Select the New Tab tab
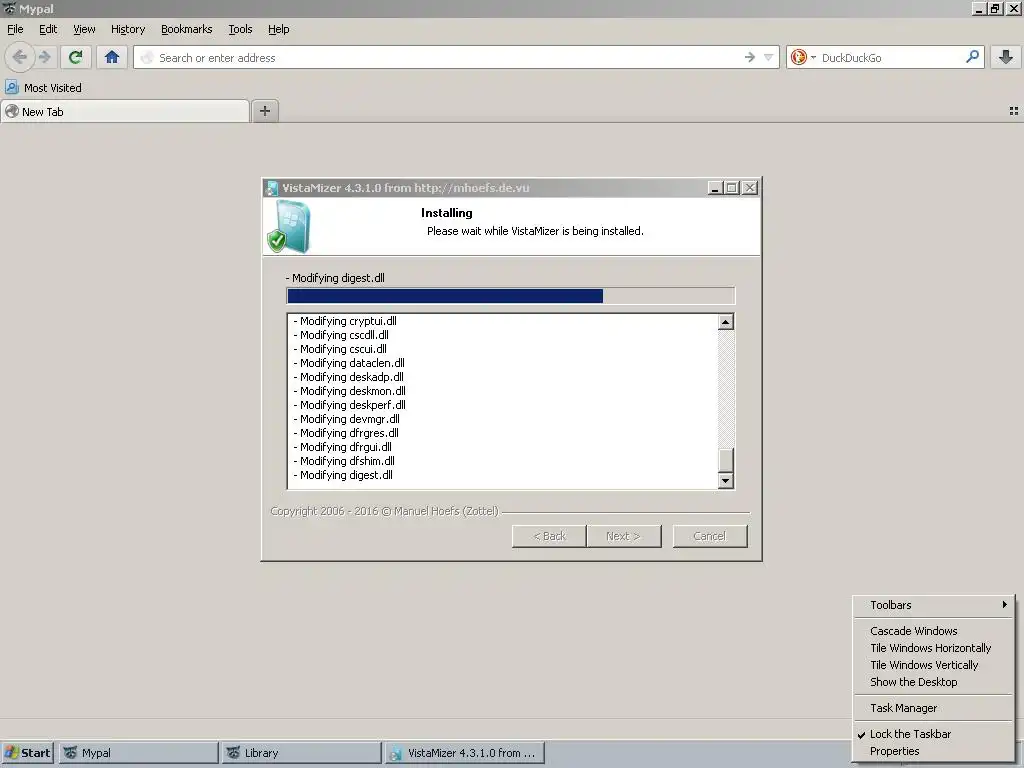 click(x=125, y=112)
